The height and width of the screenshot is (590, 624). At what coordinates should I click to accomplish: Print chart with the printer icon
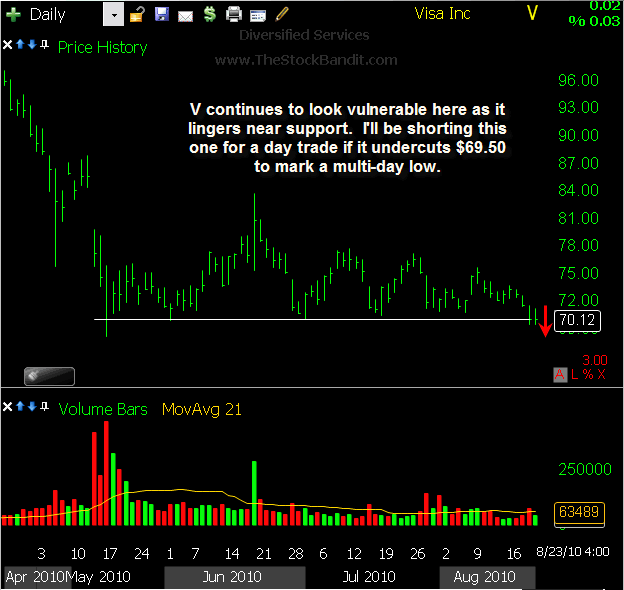234,15
